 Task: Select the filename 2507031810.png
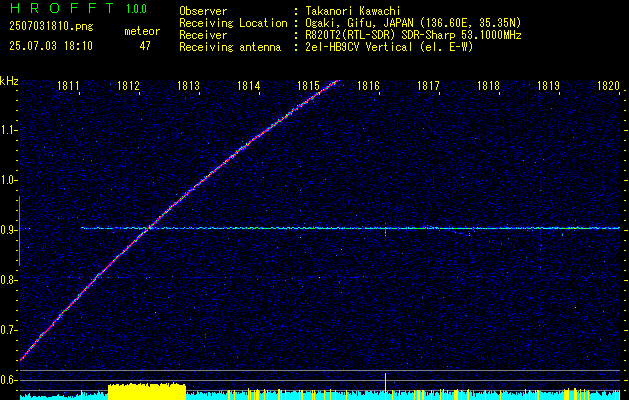click(x=51, y=27)
